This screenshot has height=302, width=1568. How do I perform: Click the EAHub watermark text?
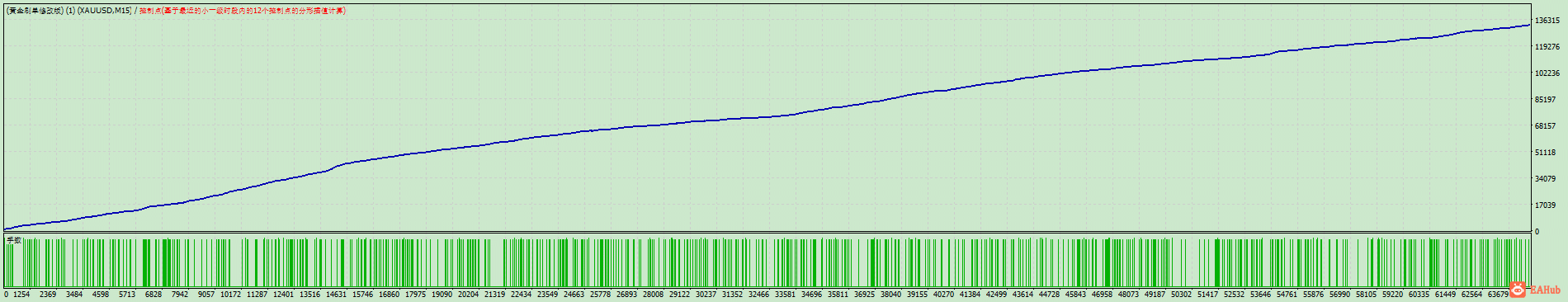1545,290
